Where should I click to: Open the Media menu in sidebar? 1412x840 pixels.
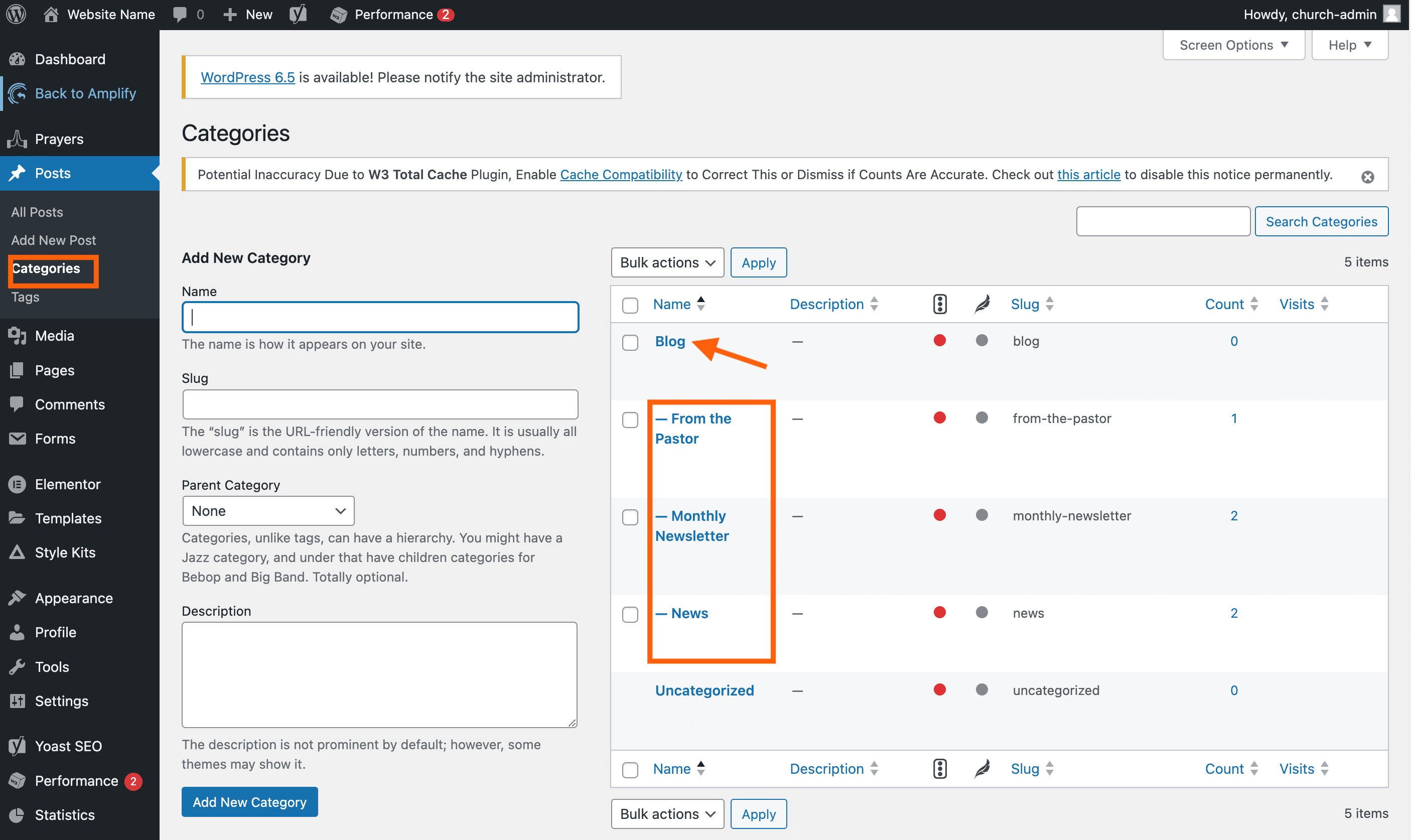(54, 336)
